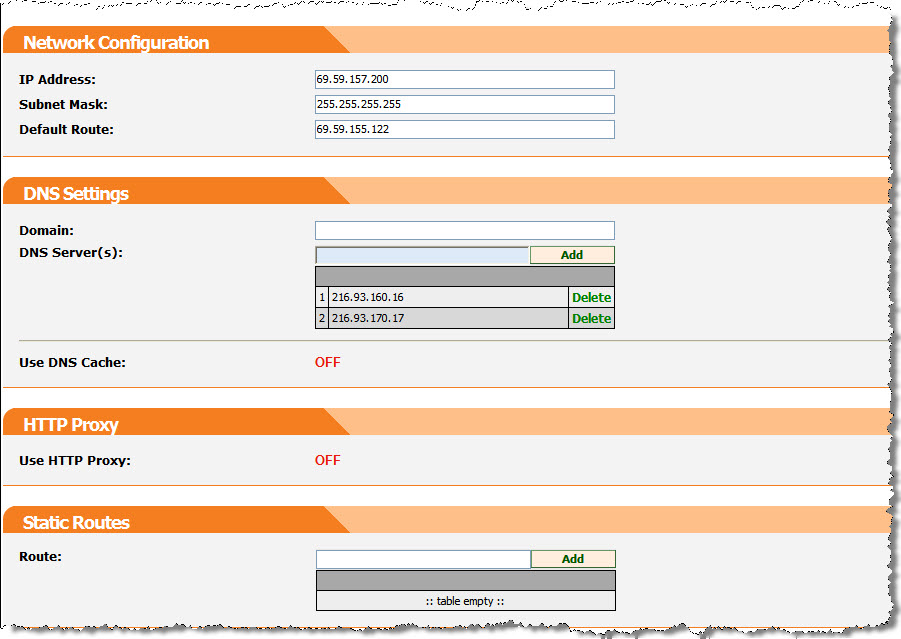Select the Subnet Mask text box
The width and height of the screenshot is (901, 639).
[x=464, y=104]
